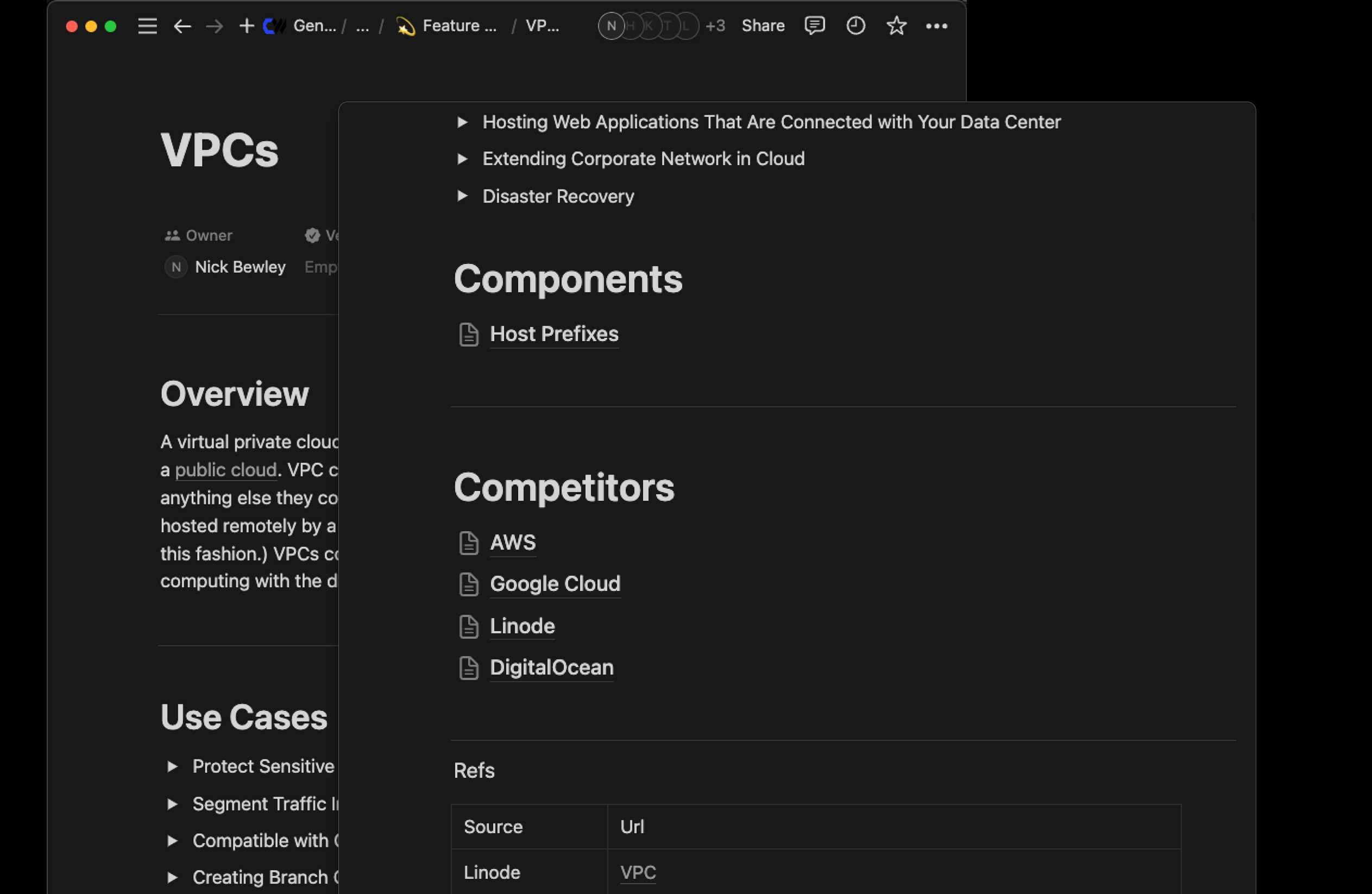
Task: Add a new page with the plus icon
Action: point(246,26)
